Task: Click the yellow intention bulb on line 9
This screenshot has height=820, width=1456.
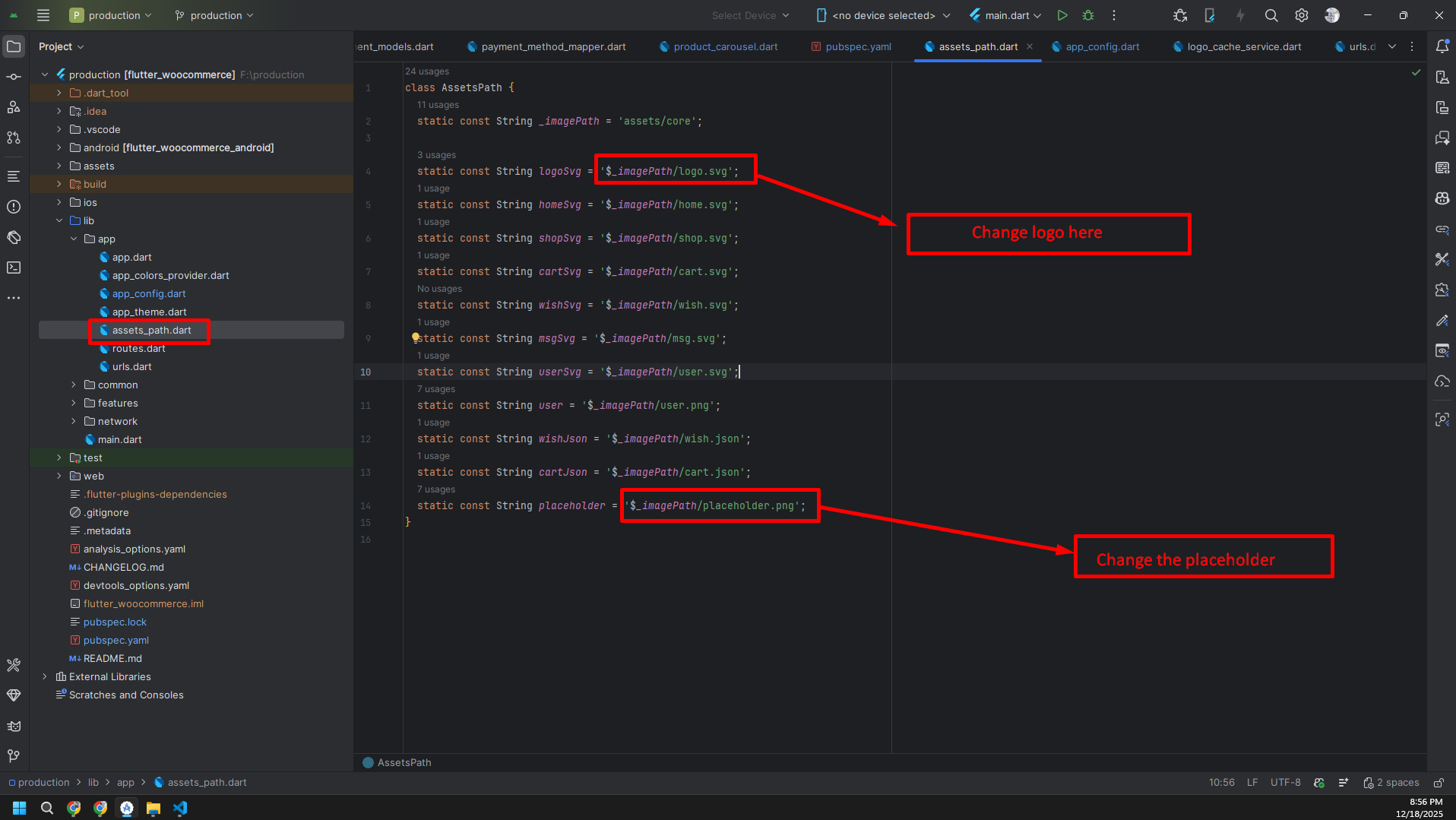Action: (415, 337)
